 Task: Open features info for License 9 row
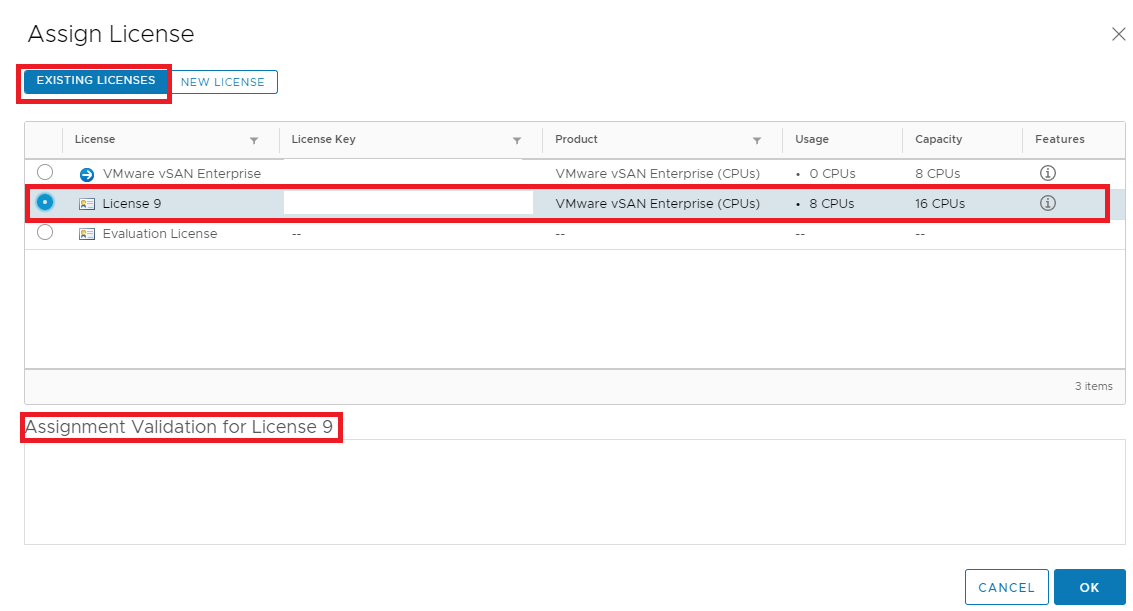(1047, 203)
